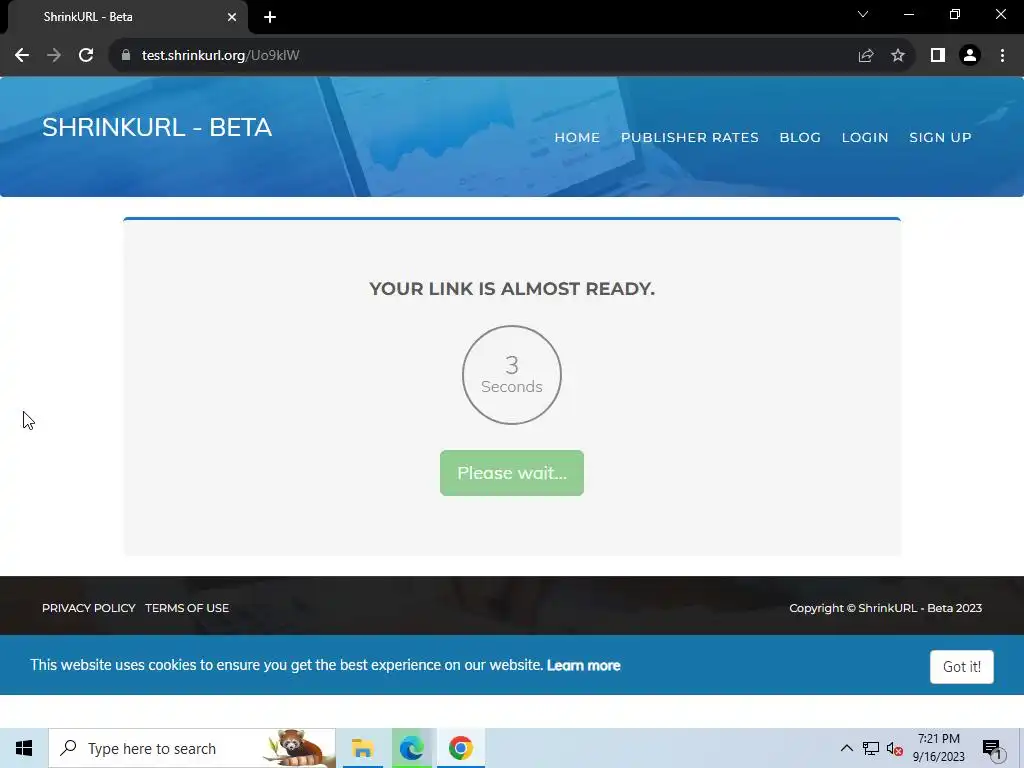1024x768 pixels.
Task: Open the tab search chevron in the title bar
Action: 863,14
